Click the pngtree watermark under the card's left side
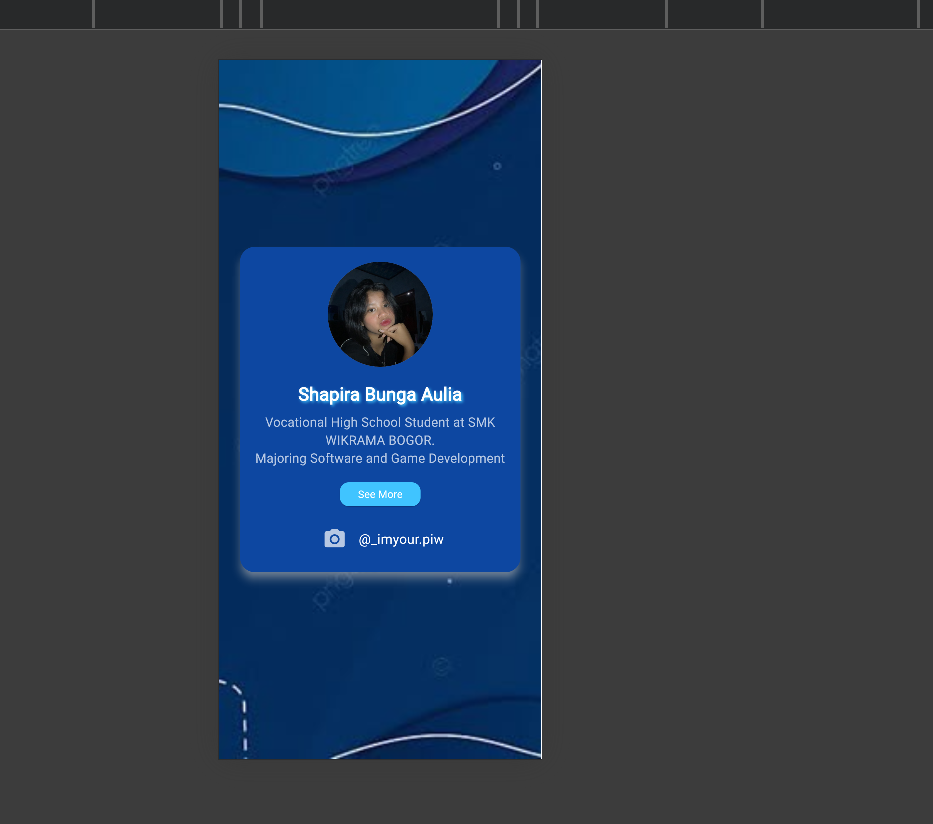The width and height of the screenshot is (933, 824). pos(333,592)
